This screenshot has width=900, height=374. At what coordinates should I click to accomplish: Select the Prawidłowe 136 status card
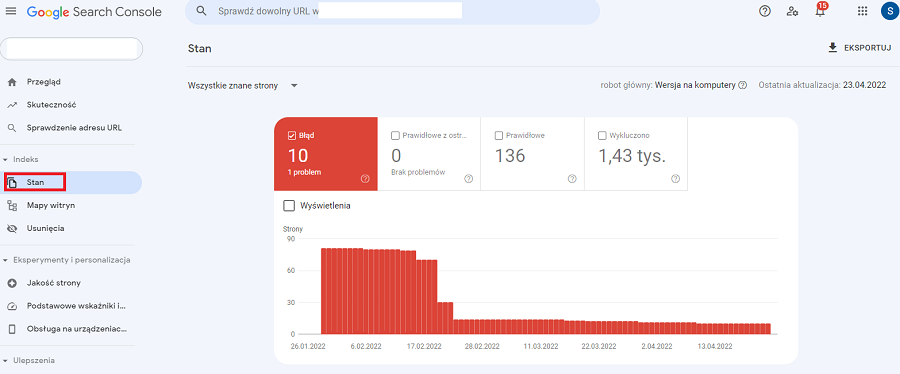point(532,154)
